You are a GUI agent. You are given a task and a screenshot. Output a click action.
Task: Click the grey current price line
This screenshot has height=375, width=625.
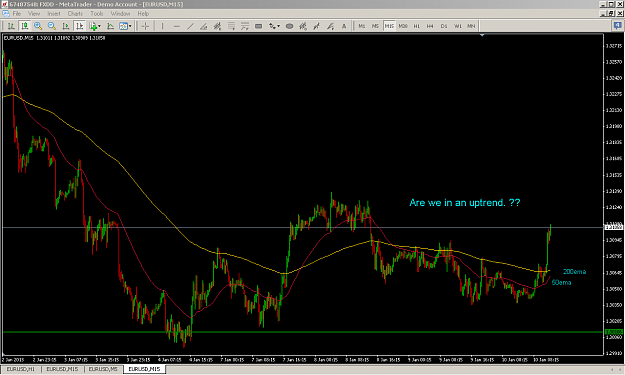coord(303,228)
